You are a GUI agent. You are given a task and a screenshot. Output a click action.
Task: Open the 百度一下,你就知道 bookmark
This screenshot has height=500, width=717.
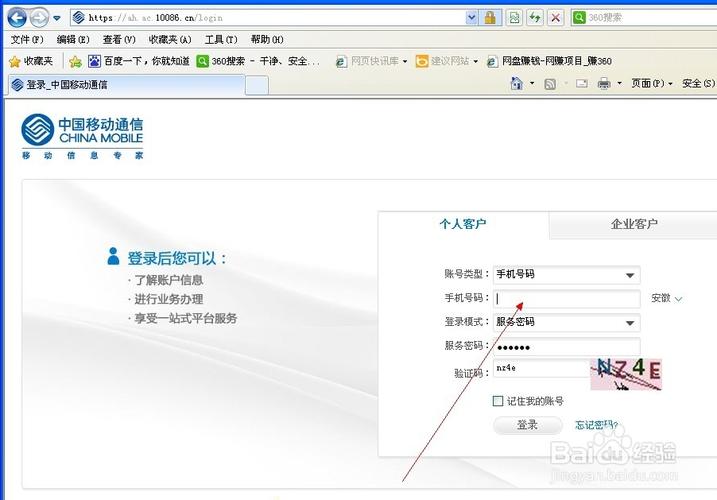139,61
